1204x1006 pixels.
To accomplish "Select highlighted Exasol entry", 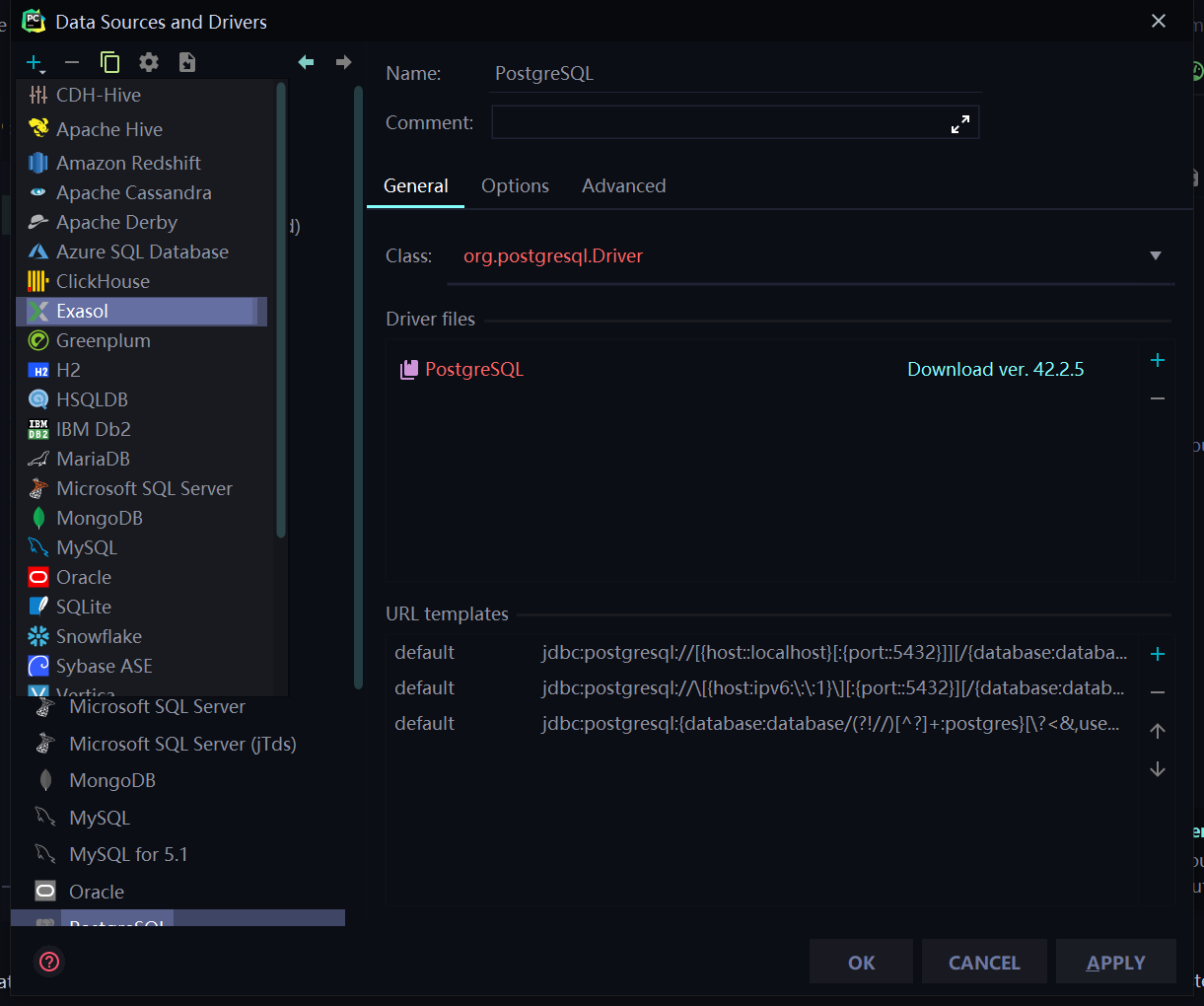I will (142, 311).
